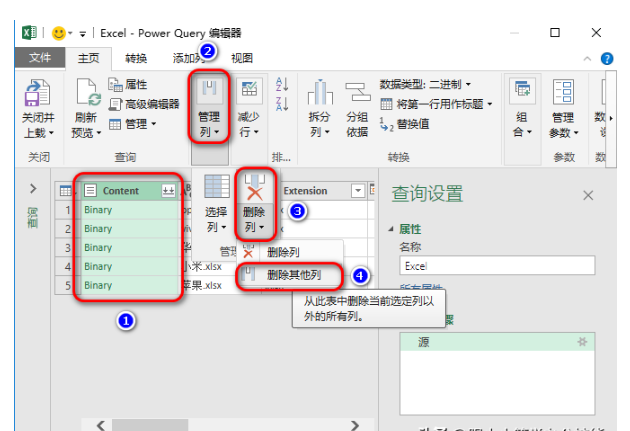The image size is (630, 431).
Task: Switch to the 主页 ribbon tab
Action: click(x=88, y=58)
